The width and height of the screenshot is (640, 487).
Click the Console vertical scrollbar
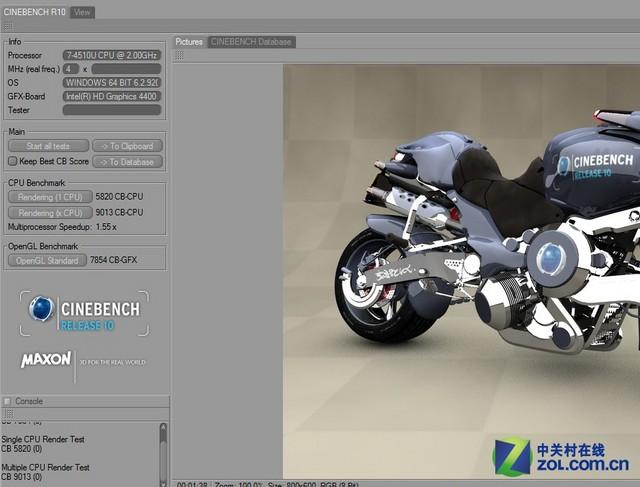pos(163,450)
